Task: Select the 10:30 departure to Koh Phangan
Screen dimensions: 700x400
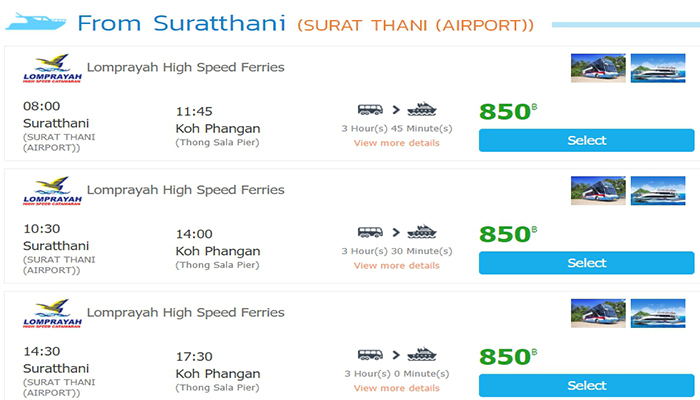Action: click(x=586, y=263)
